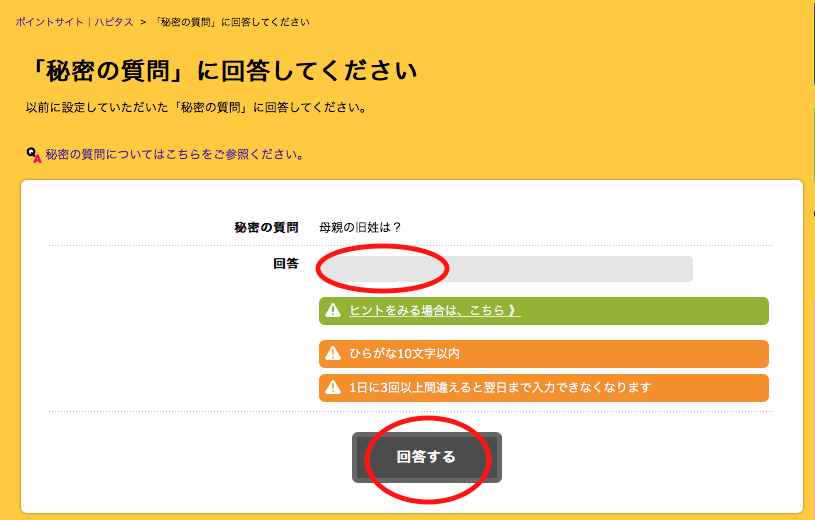815x520 pixels.
Task: Open the ヒントをみる場合は、こちら hint link
Action: pos(435,310)
